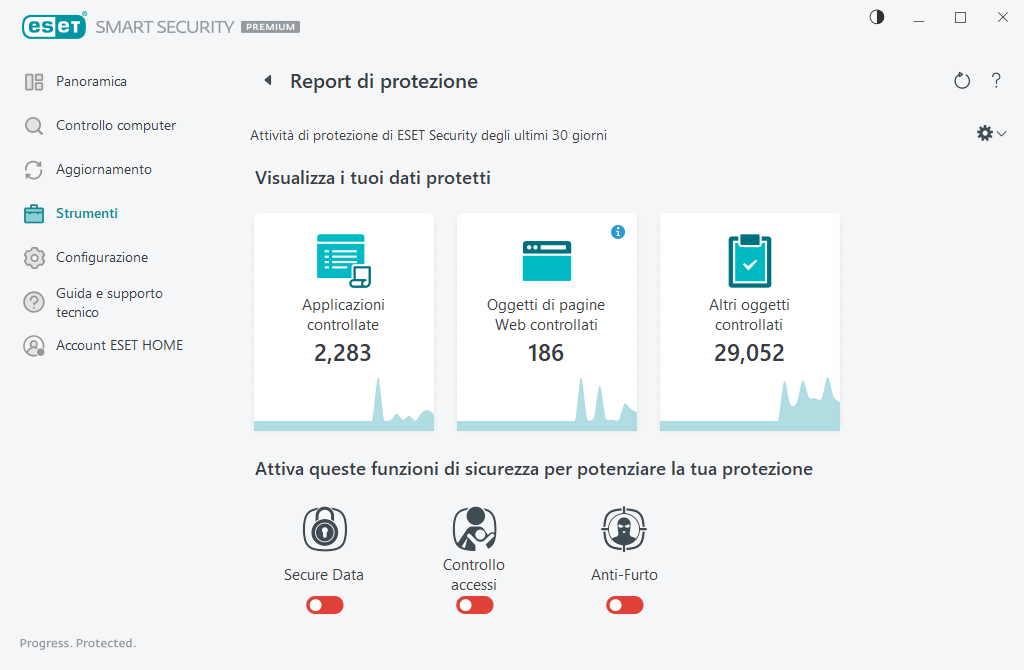Click the Anti-Furto thief icon

point(624,529)
